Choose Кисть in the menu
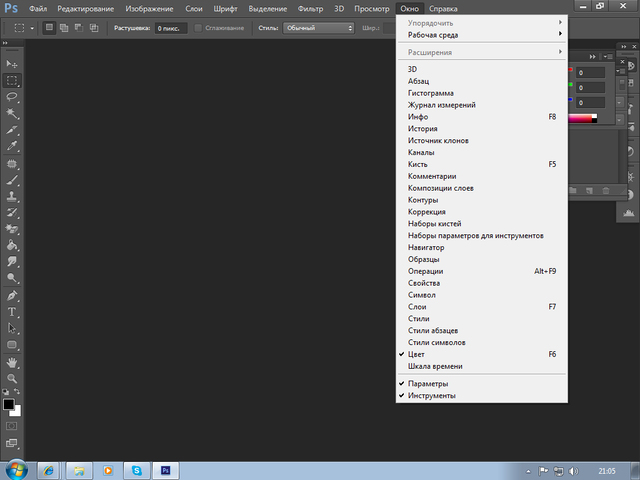The width and height of the screenshot is (640, 480). pyautogui.click(x=482, y=164)
